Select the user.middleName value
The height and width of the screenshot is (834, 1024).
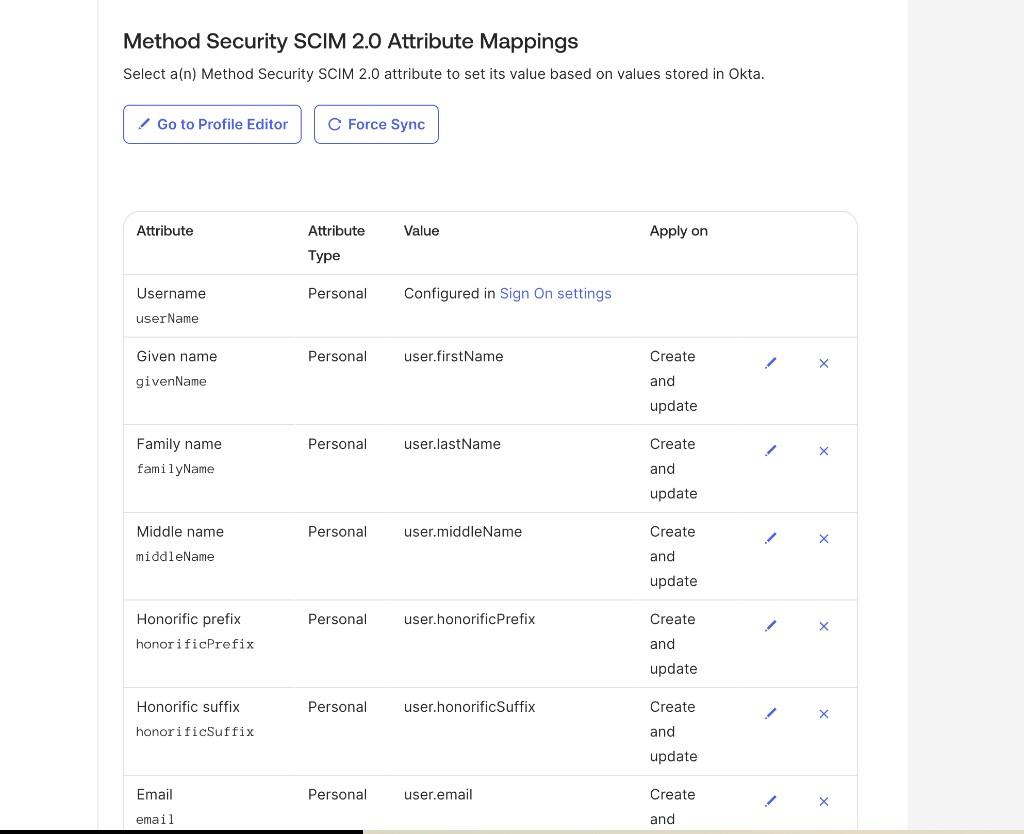pos(462,531)
